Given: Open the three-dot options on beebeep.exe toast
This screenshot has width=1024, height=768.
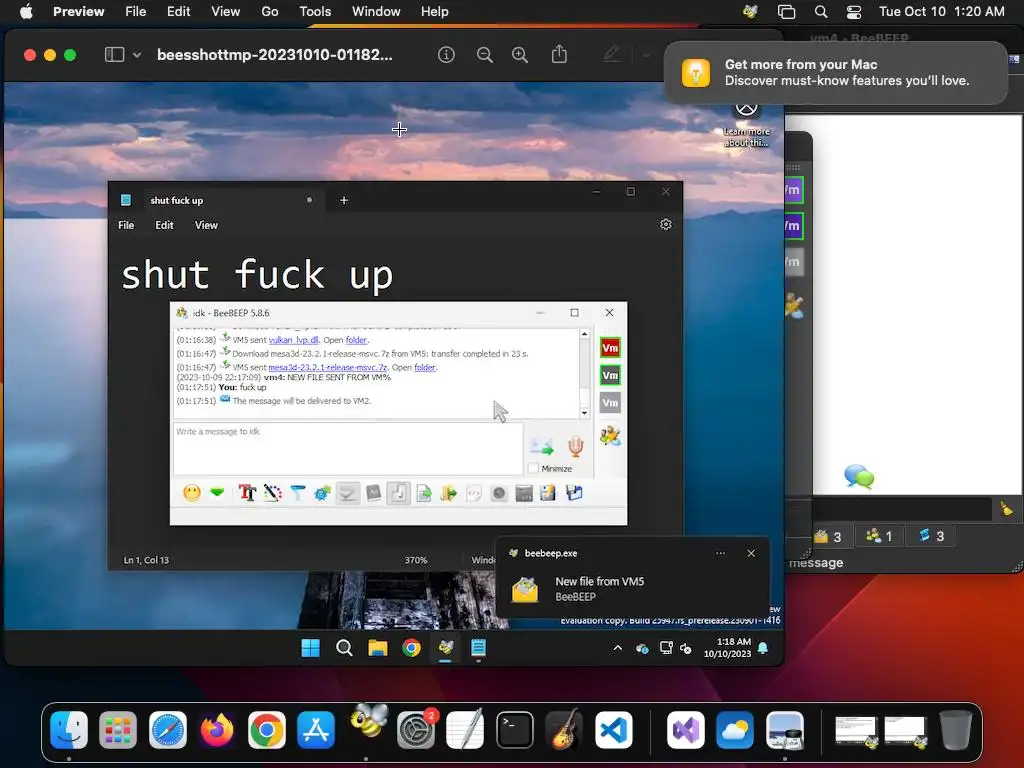Looking at the screenshot, I should click(x=720, y=553).
